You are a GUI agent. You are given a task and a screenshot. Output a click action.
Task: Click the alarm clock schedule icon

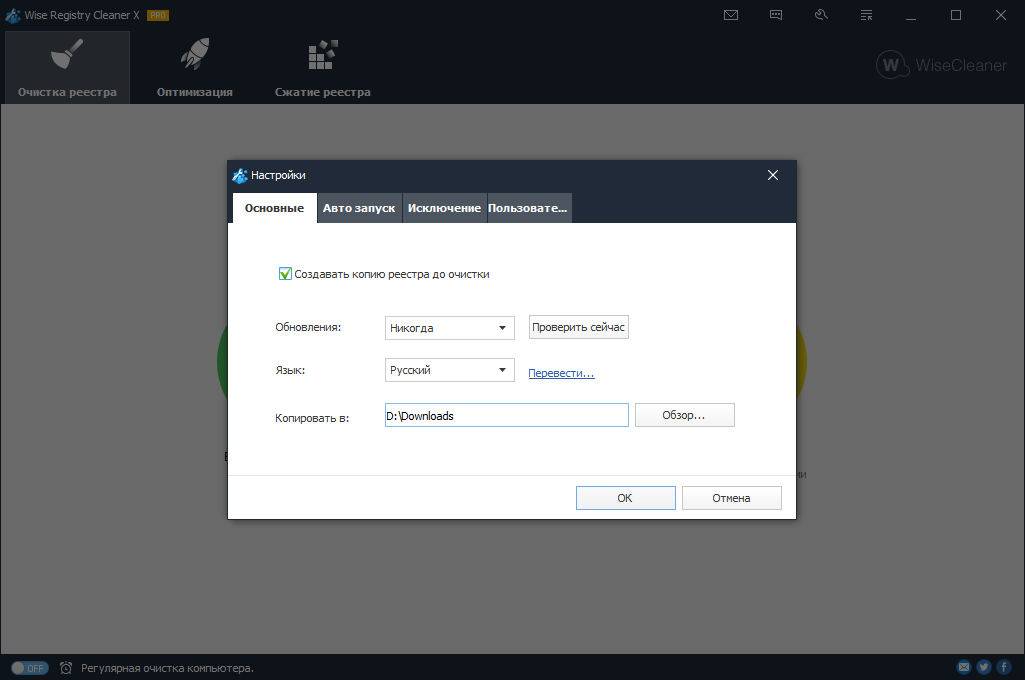66,668
